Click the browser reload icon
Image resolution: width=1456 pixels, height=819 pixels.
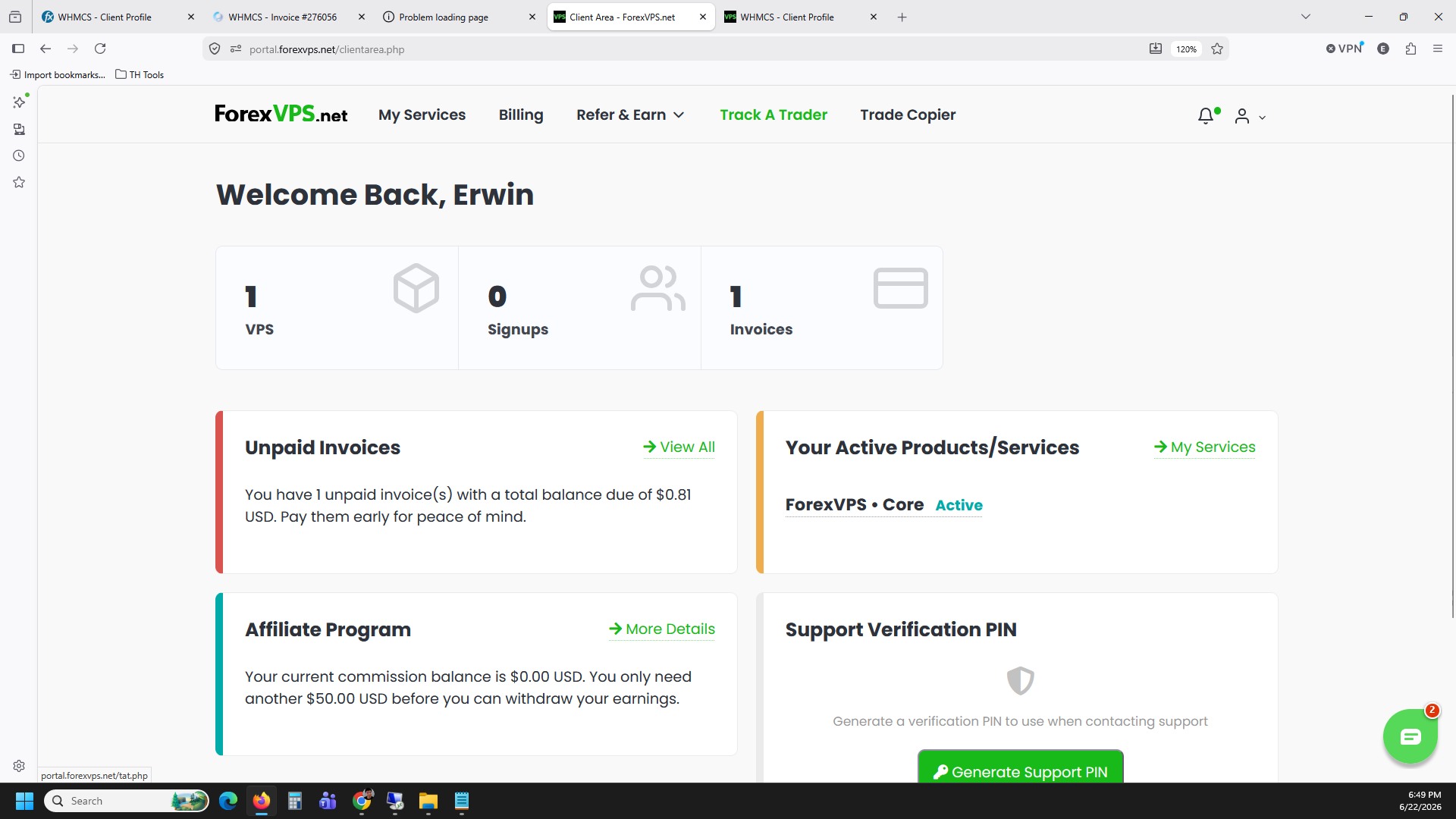pos(100,49)
